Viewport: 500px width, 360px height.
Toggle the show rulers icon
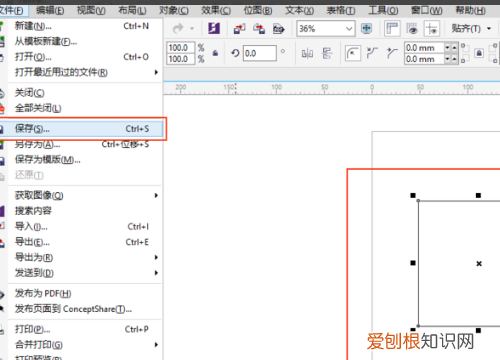(392, 29)
